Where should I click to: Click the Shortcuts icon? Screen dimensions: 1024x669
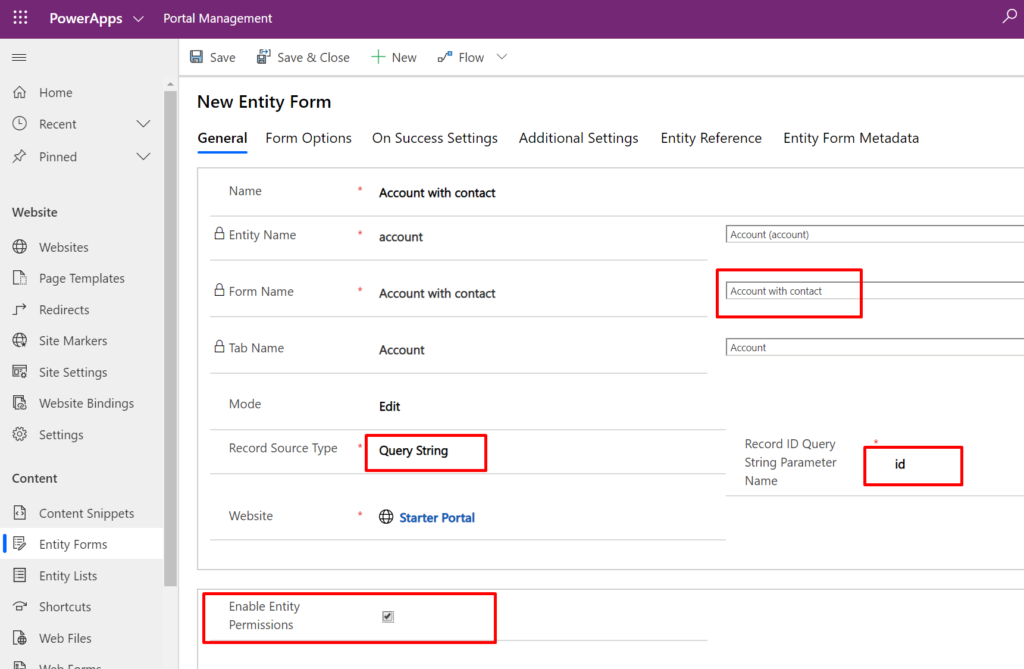20,606
